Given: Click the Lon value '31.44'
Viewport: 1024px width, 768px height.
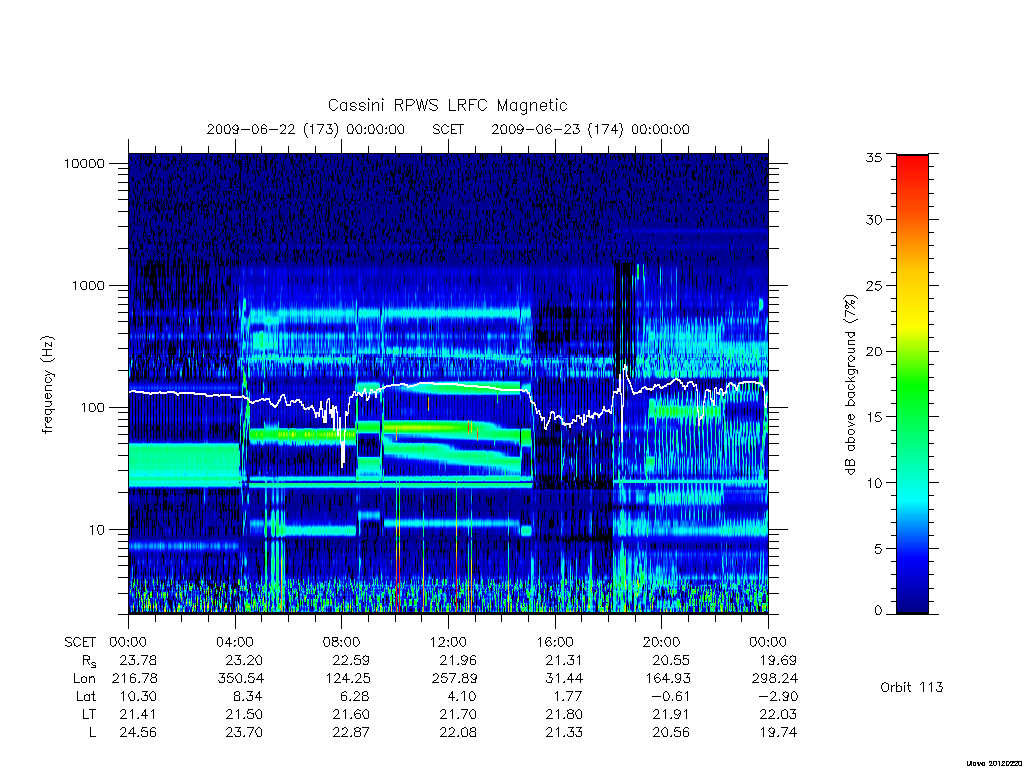Looking at the screenshot, I should pyautogui.click(x=564, y=679).
